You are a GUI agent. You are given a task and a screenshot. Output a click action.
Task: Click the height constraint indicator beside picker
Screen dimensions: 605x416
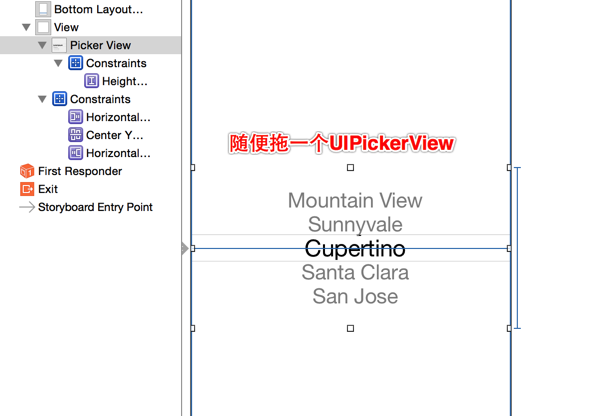pyautogui.click(x=517, y=248)
